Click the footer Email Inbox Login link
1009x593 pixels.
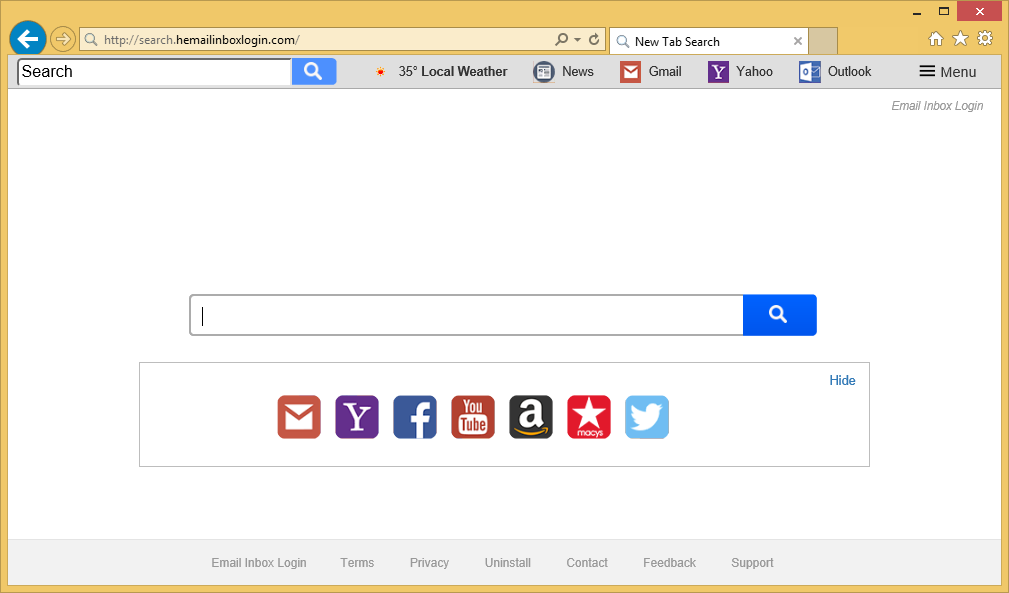point(259,563)
